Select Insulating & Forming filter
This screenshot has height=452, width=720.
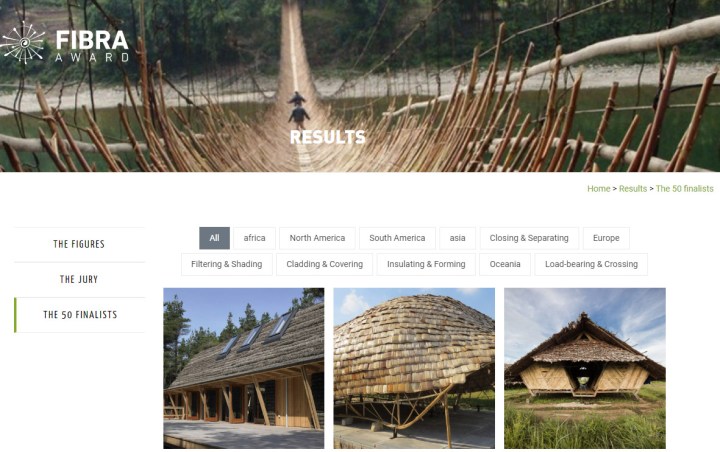426,264
